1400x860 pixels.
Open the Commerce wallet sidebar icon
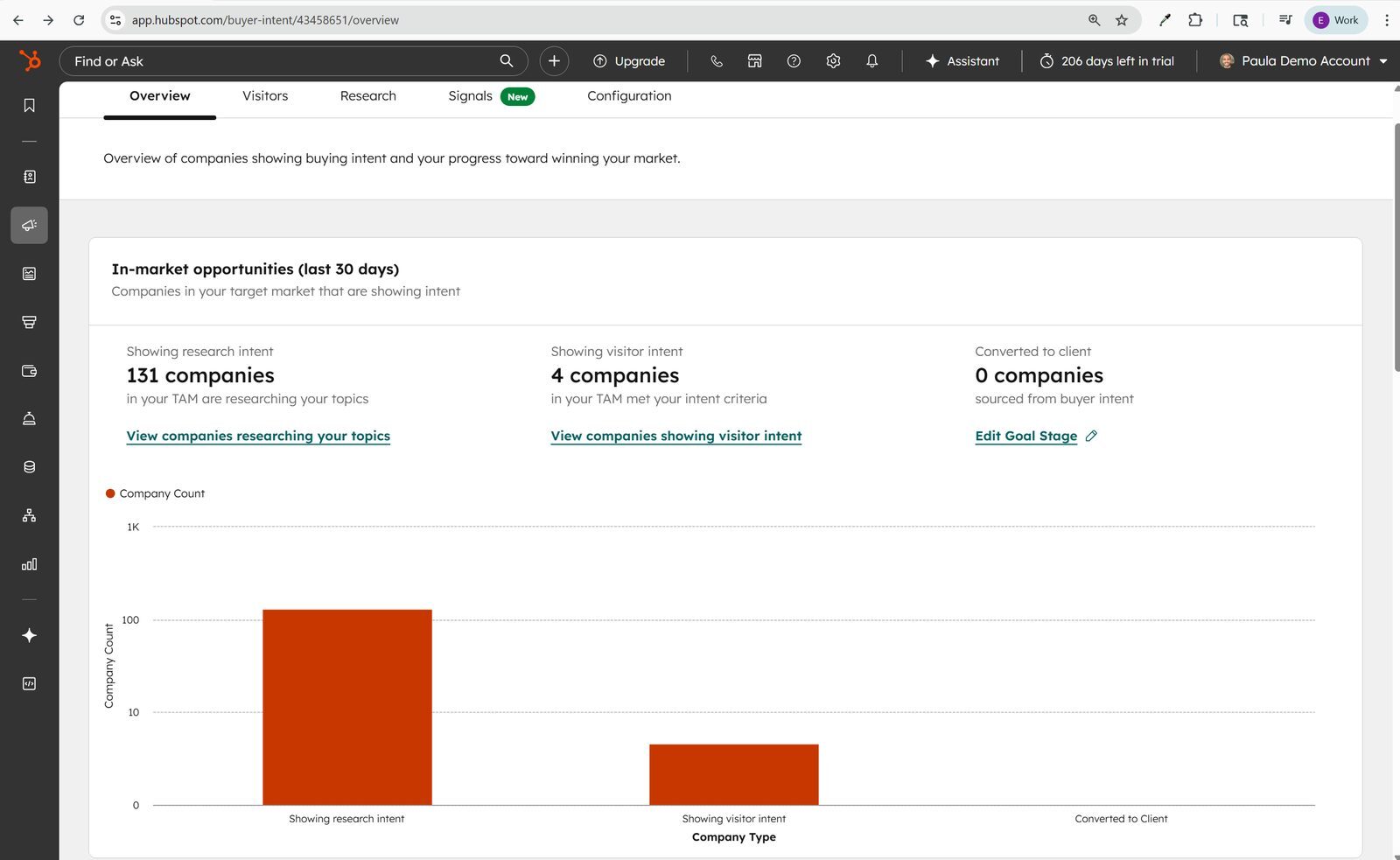pos(29,371)
